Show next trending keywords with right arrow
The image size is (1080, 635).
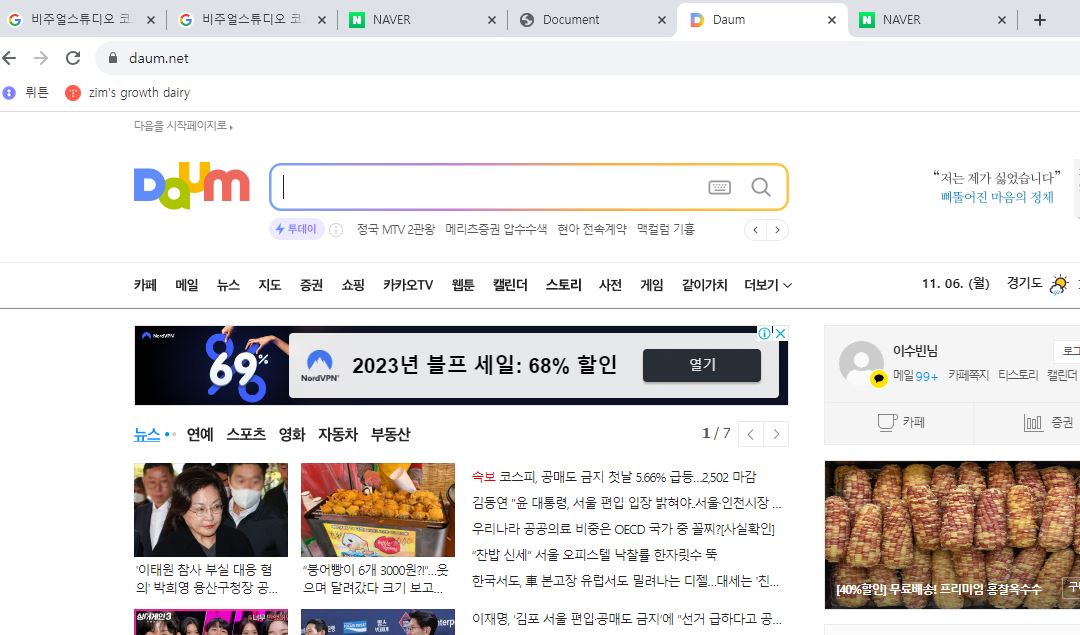pyautogui.click(x=777, y=230)
